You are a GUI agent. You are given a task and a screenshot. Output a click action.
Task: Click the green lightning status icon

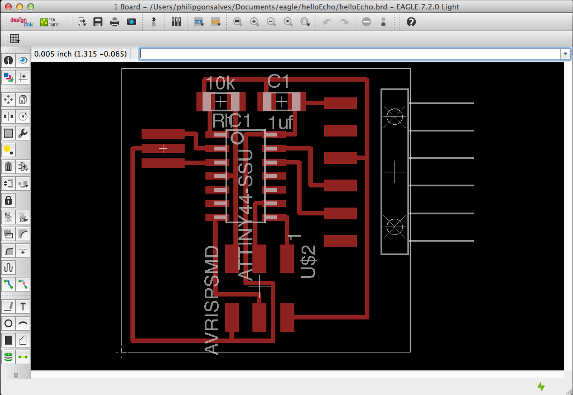coord(541,386)
